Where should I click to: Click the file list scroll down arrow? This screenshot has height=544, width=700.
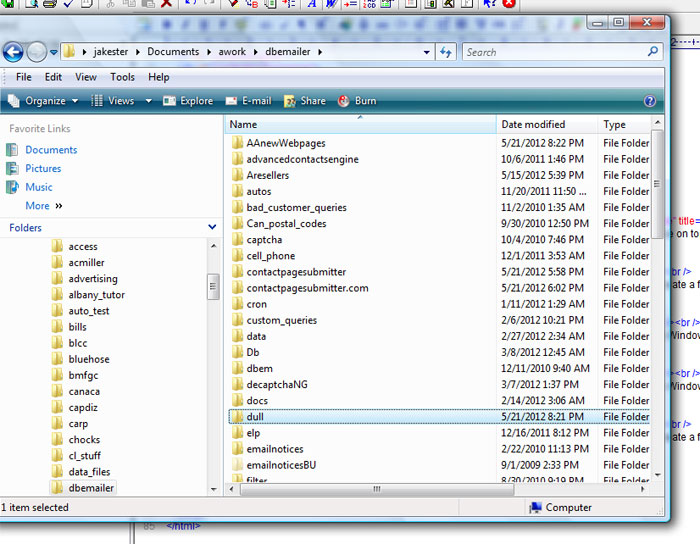coord(657,475)
